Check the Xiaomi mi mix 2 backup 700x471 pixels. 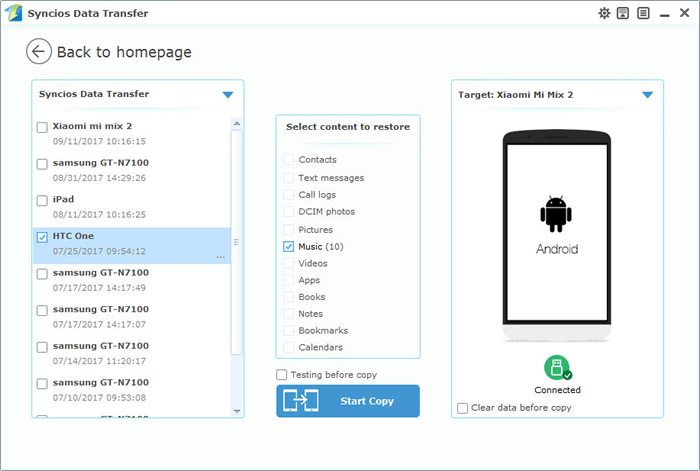tap(42, 127)
